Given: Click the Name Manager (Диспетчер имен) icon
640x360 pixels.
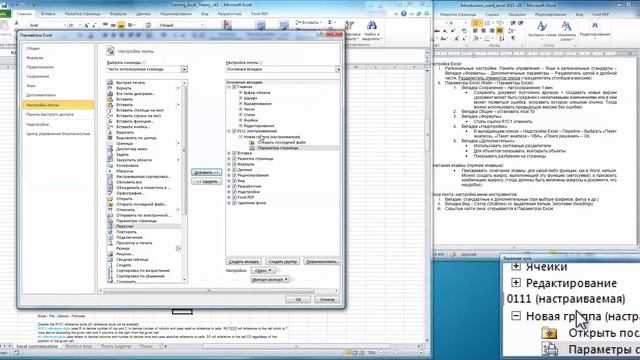Looking at the screenshot, I should click(110, 149).
